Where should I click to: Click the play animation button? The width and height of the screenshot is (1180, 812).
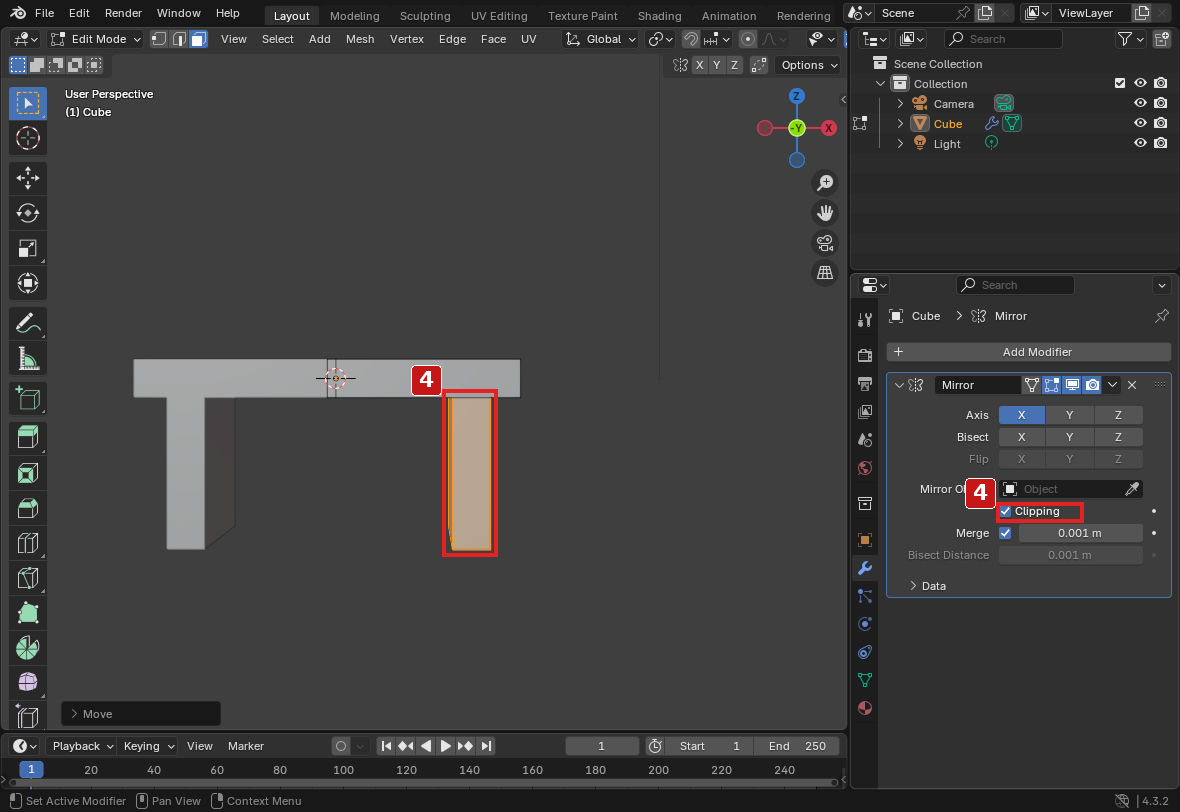point(445,746)
